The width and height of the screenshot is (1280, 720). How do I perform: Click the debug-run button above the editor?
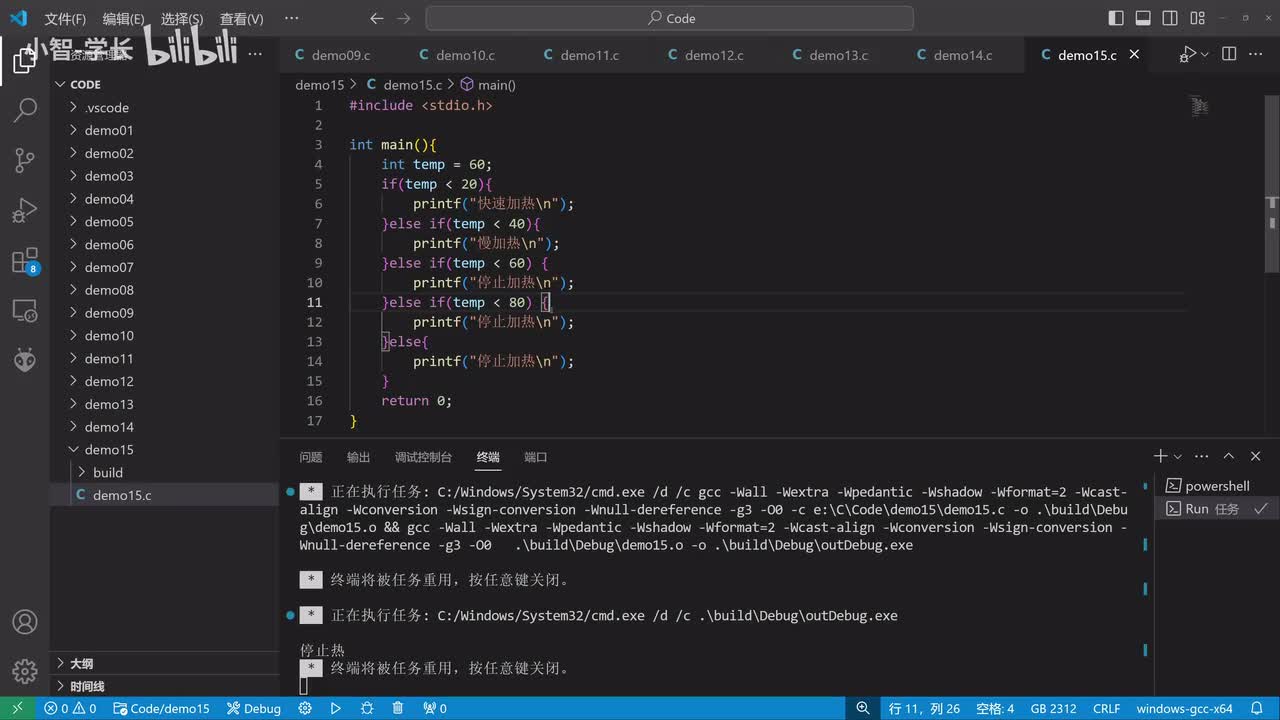point(1187,55)
